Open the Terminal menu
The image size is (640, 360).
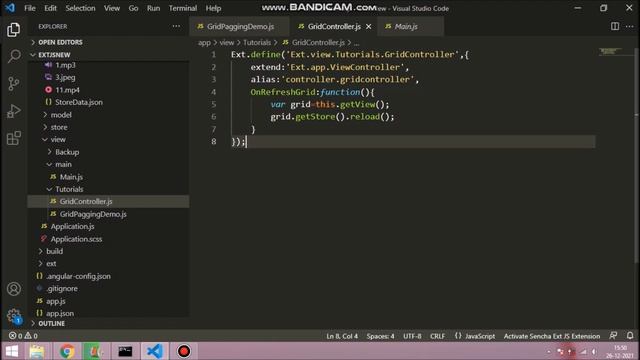coord(182,8)
